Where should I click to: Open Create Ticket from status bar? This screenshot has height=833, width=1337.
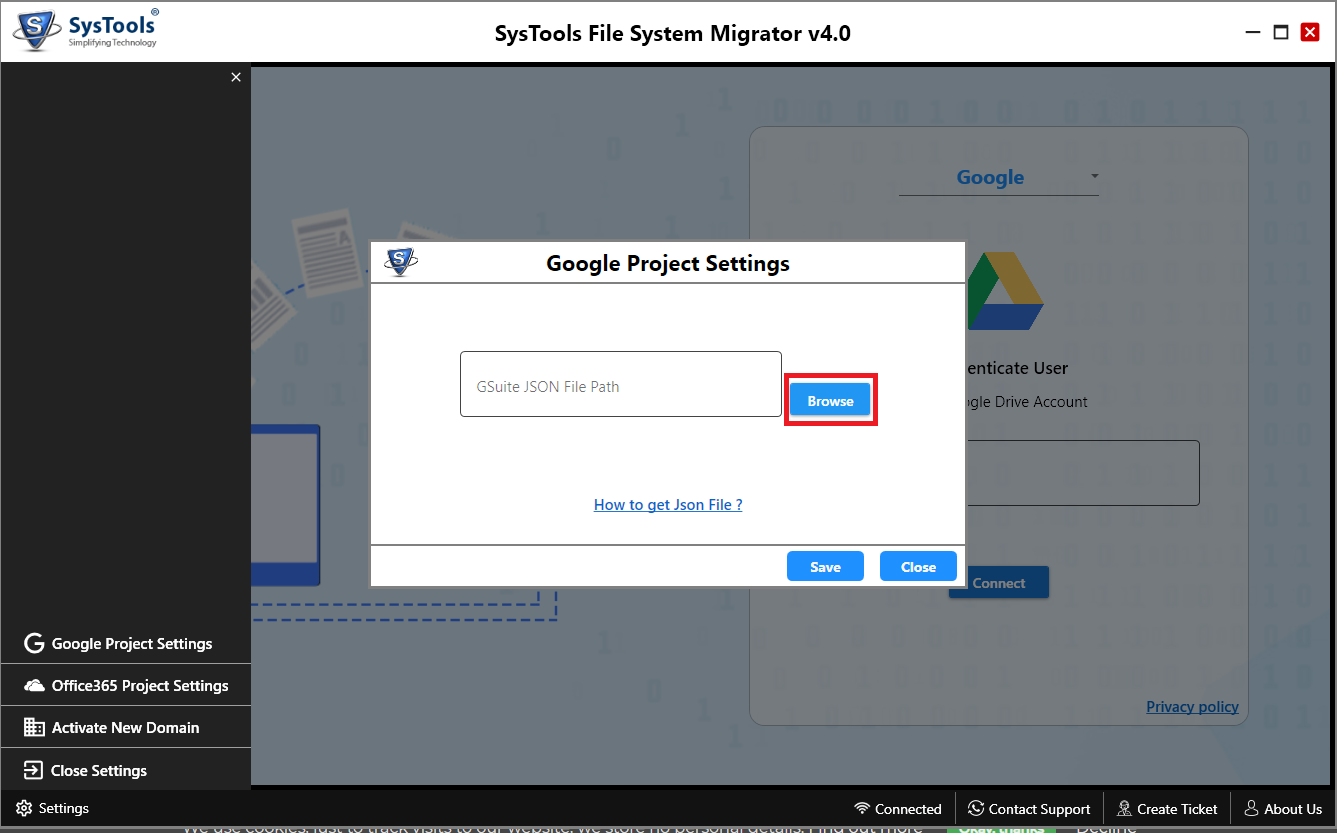pos(1177,809)
